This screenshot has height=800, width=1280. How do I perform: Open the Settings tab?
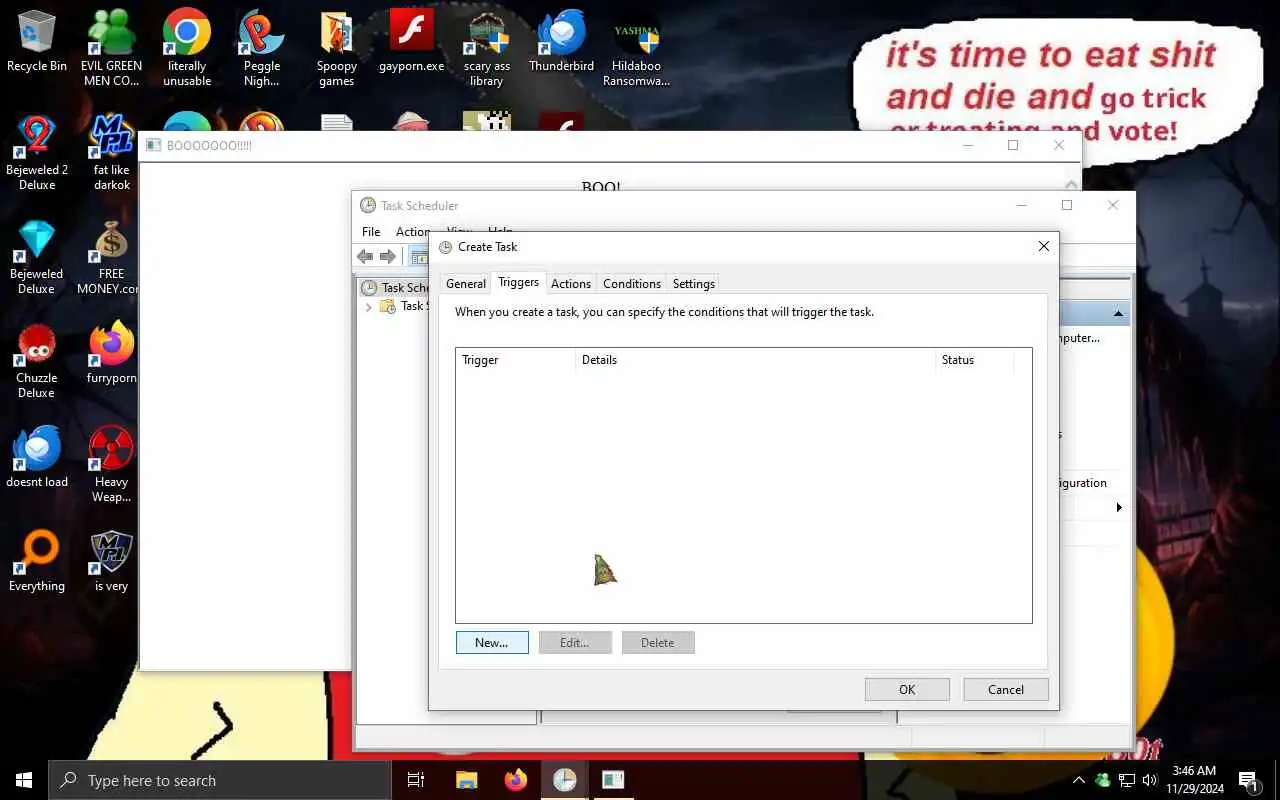pyautogui.click(x=694, y=284)
